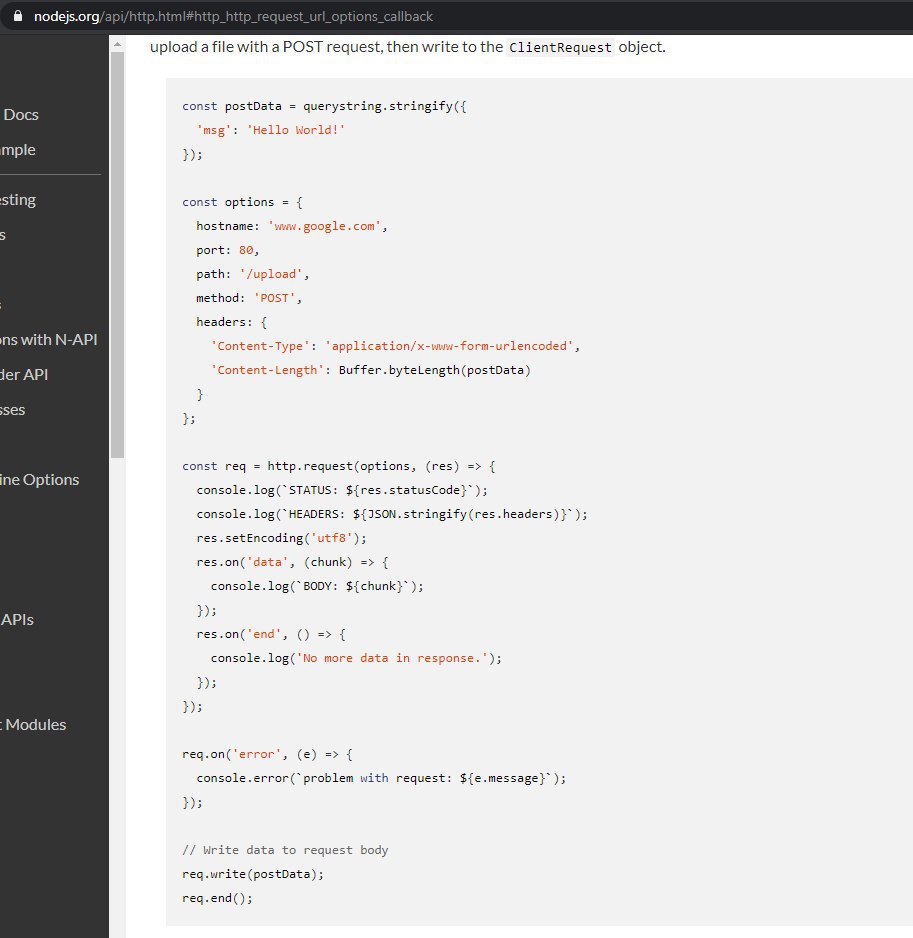The width and height of the screenshot is (913, 938).
Task: Click the sidebar scrollbar thumb
Action: [117, 255]
